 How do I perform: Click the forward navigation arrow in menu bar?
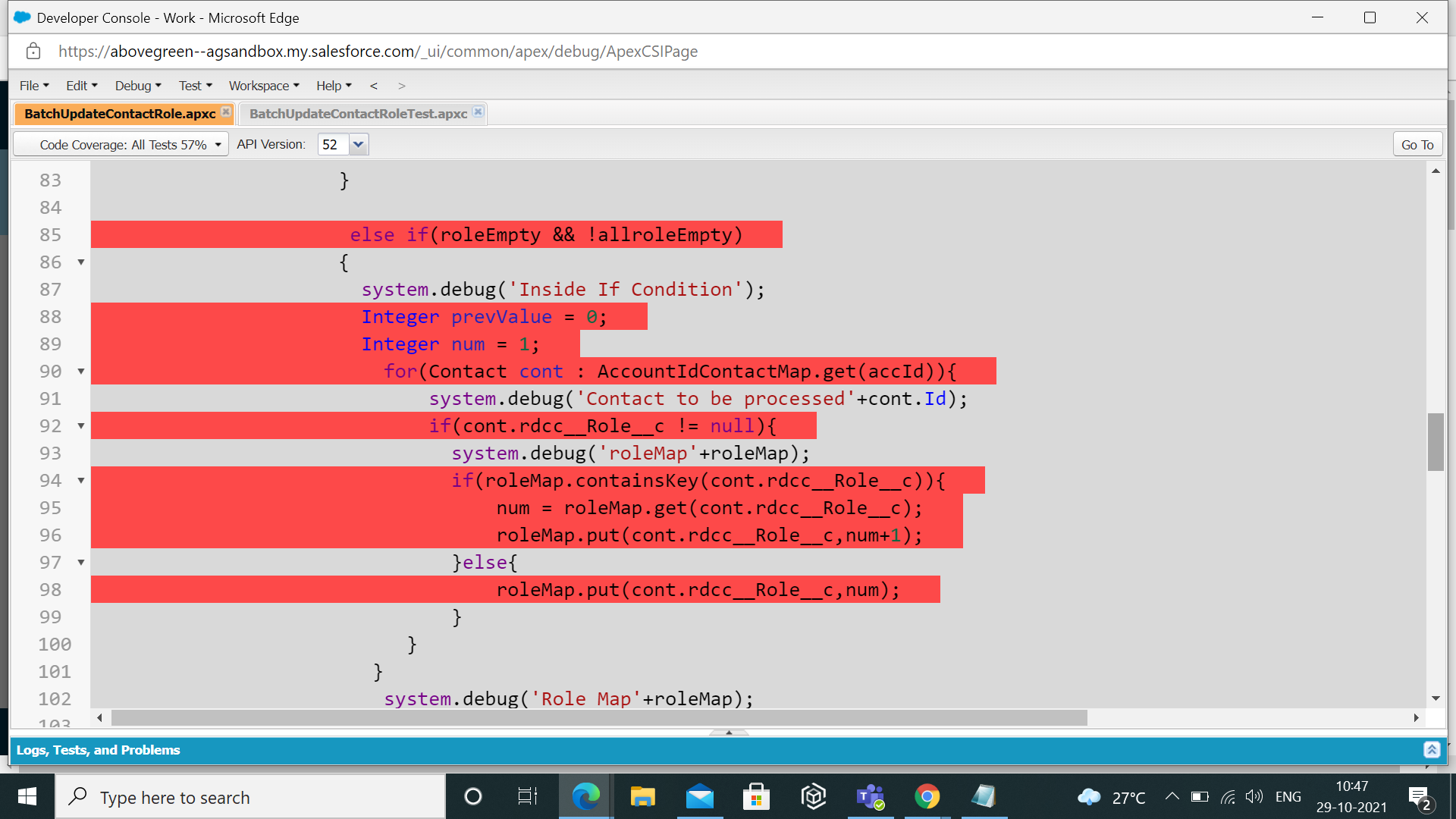tap(402, 86)
